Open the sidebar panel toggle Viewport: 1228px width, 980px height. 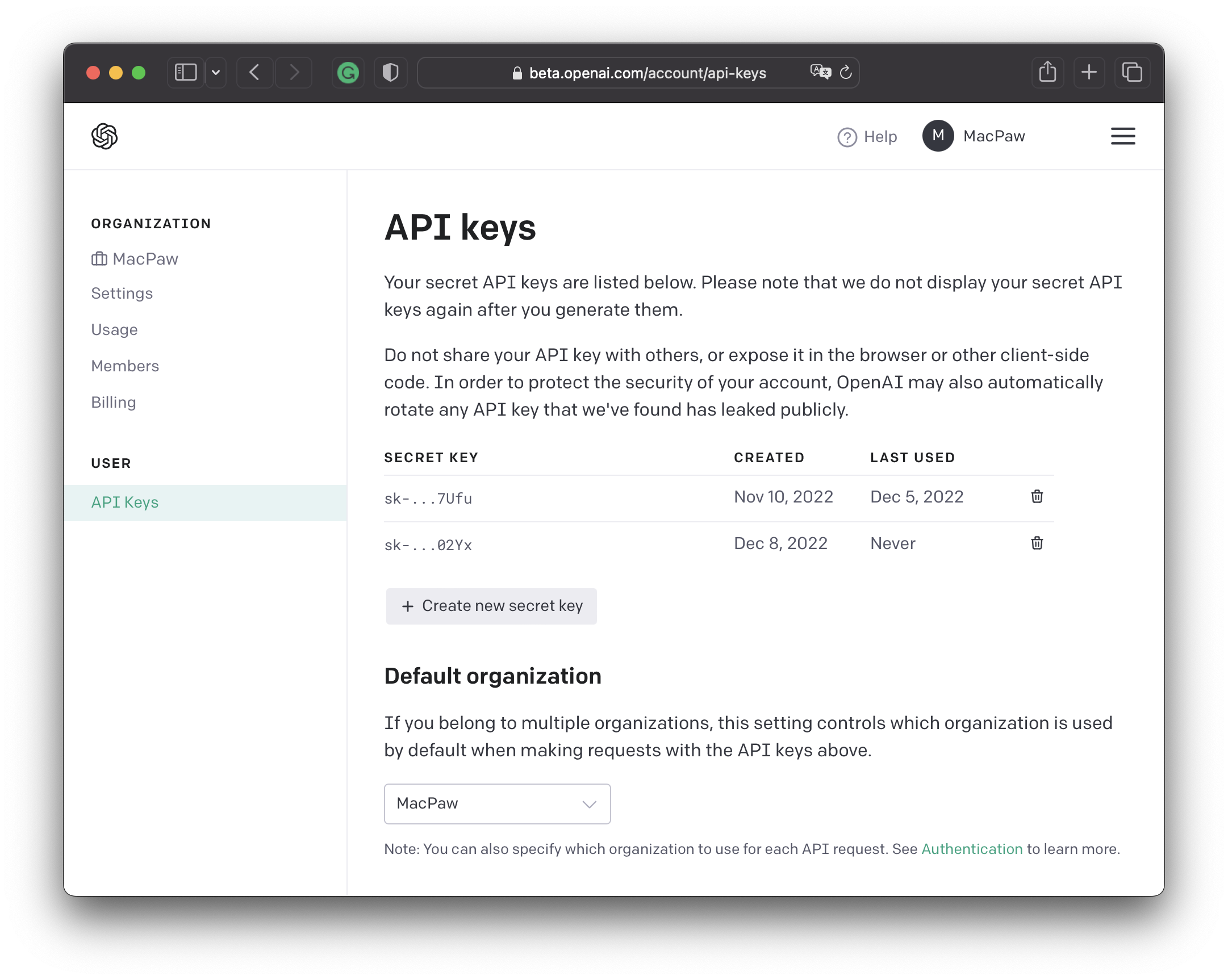tap(184, 72)
